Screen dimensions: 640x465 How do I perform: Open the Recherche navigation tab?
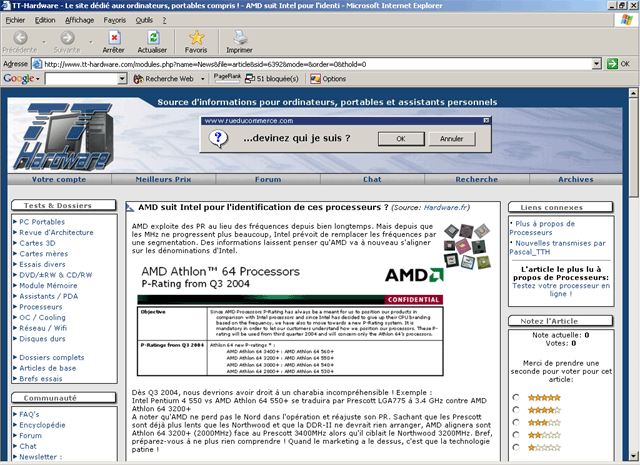pos(477,179)
